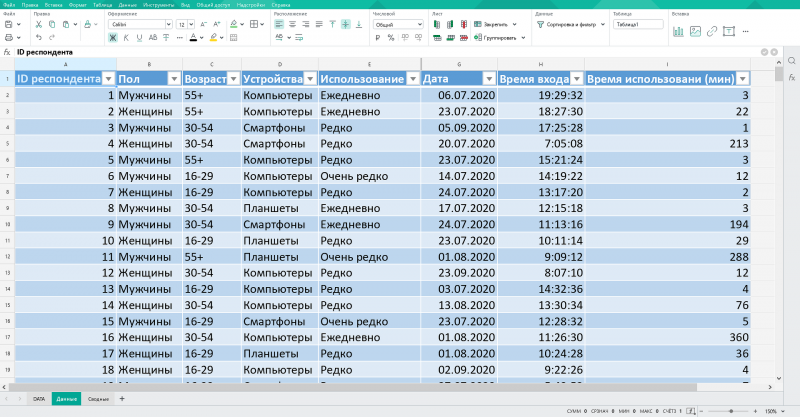The width and height of the screenshot is (800, 417).
Task: Click the percent number format icon
Action: (393, 37)
